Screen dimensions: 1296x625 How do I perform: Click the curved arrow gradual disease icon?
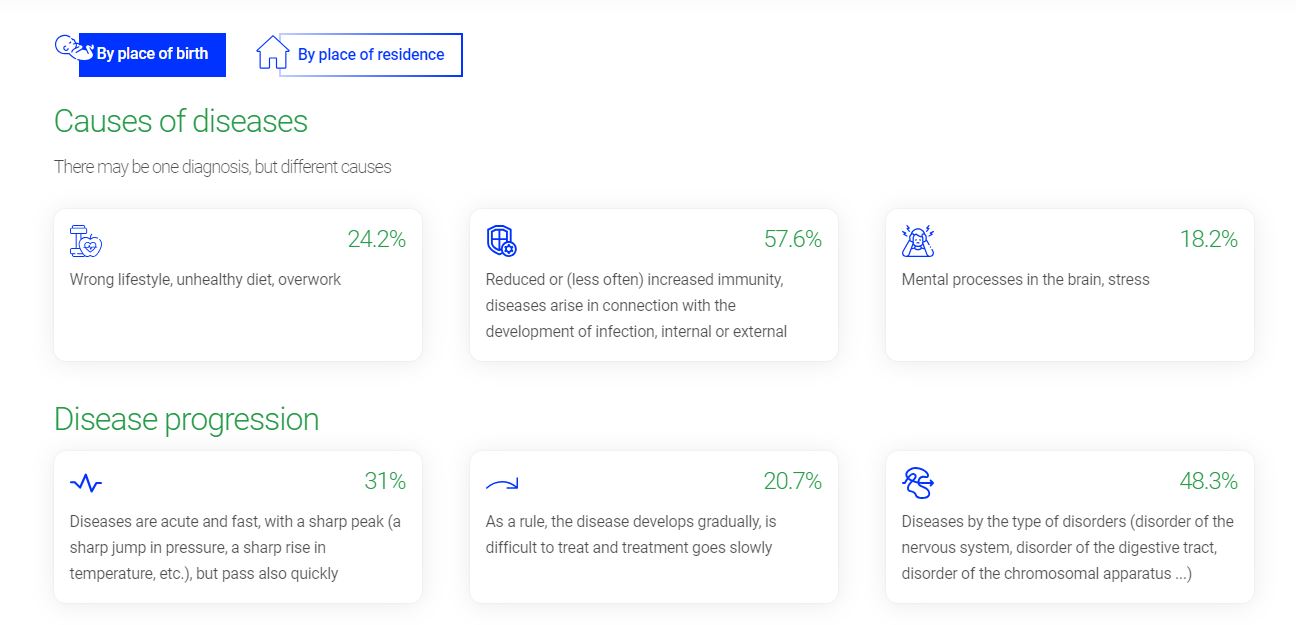point(501,484)
